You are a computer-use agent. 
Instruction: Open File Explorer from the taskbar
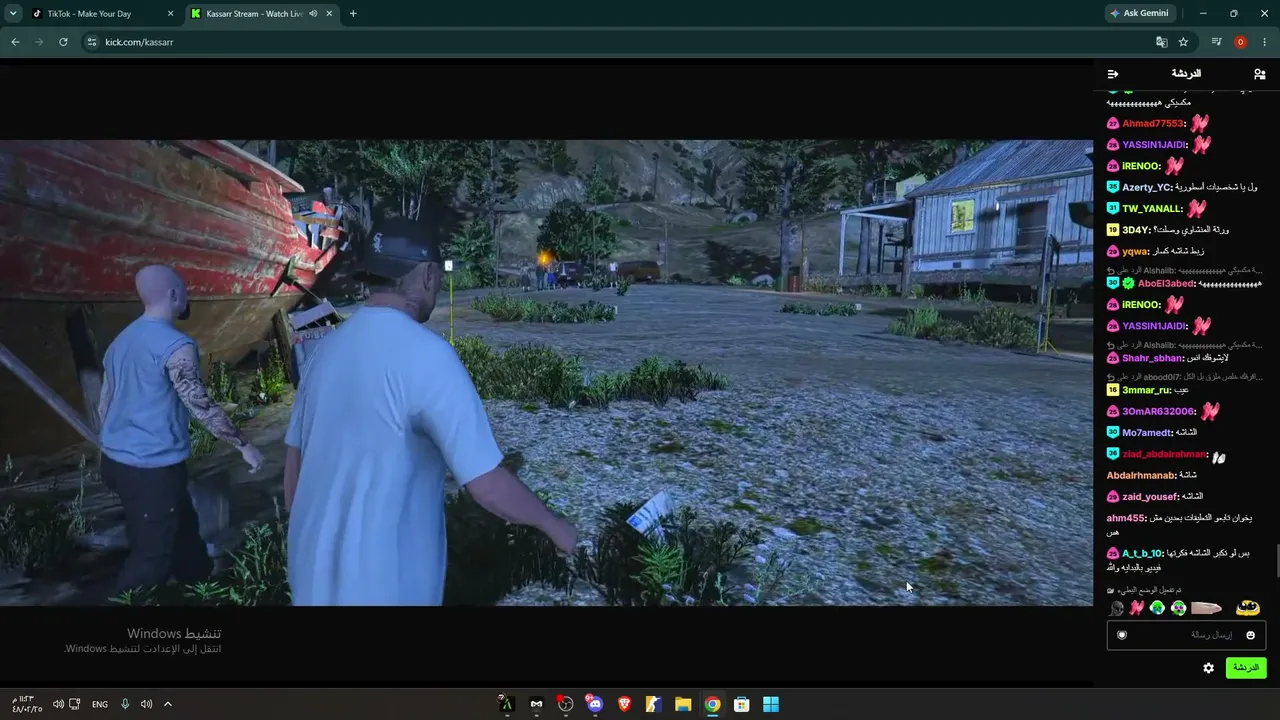683,704
